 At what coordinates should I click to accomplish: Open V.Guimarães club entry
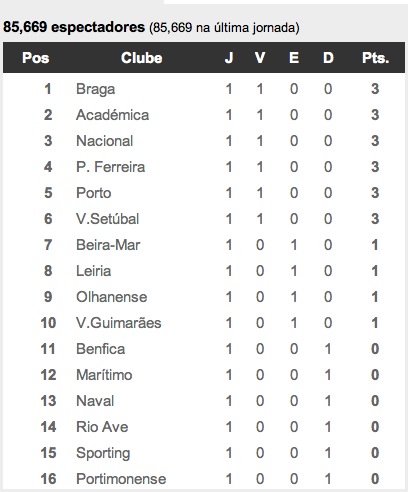(119, 323)
